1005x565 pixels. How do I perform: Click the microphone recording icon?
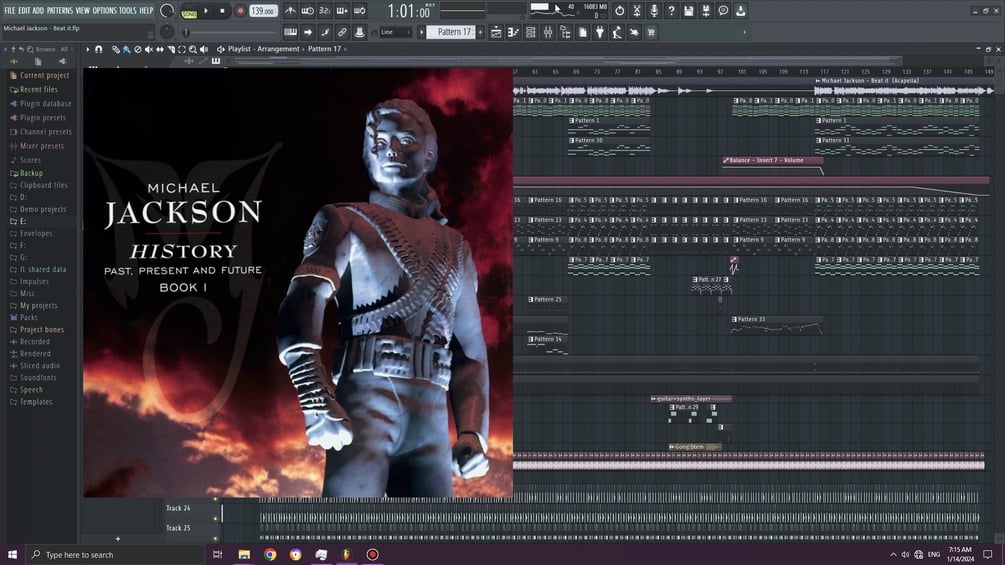point(654,11)
